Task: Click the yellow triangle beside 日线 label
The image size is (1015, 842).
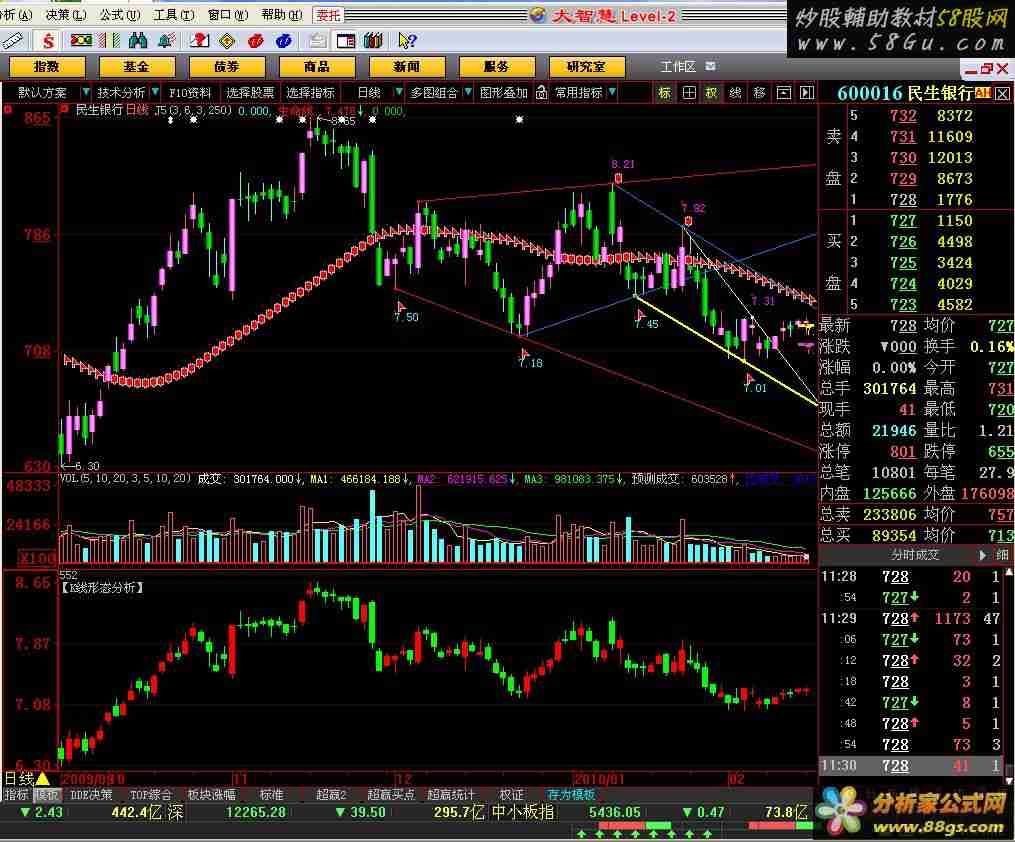Action: click(x=43, y=779)
